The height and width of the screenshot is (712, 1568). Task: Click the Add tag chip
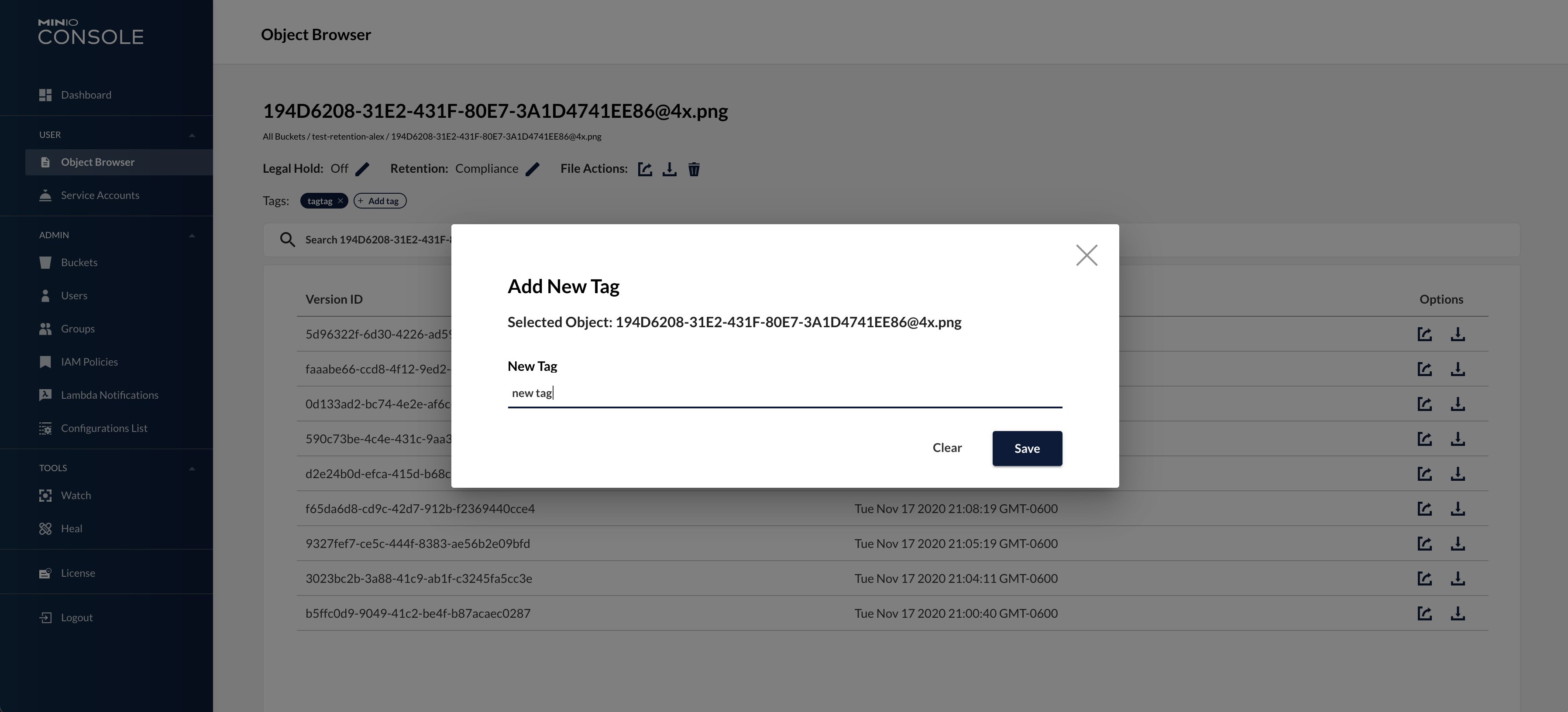click(380, 201)
